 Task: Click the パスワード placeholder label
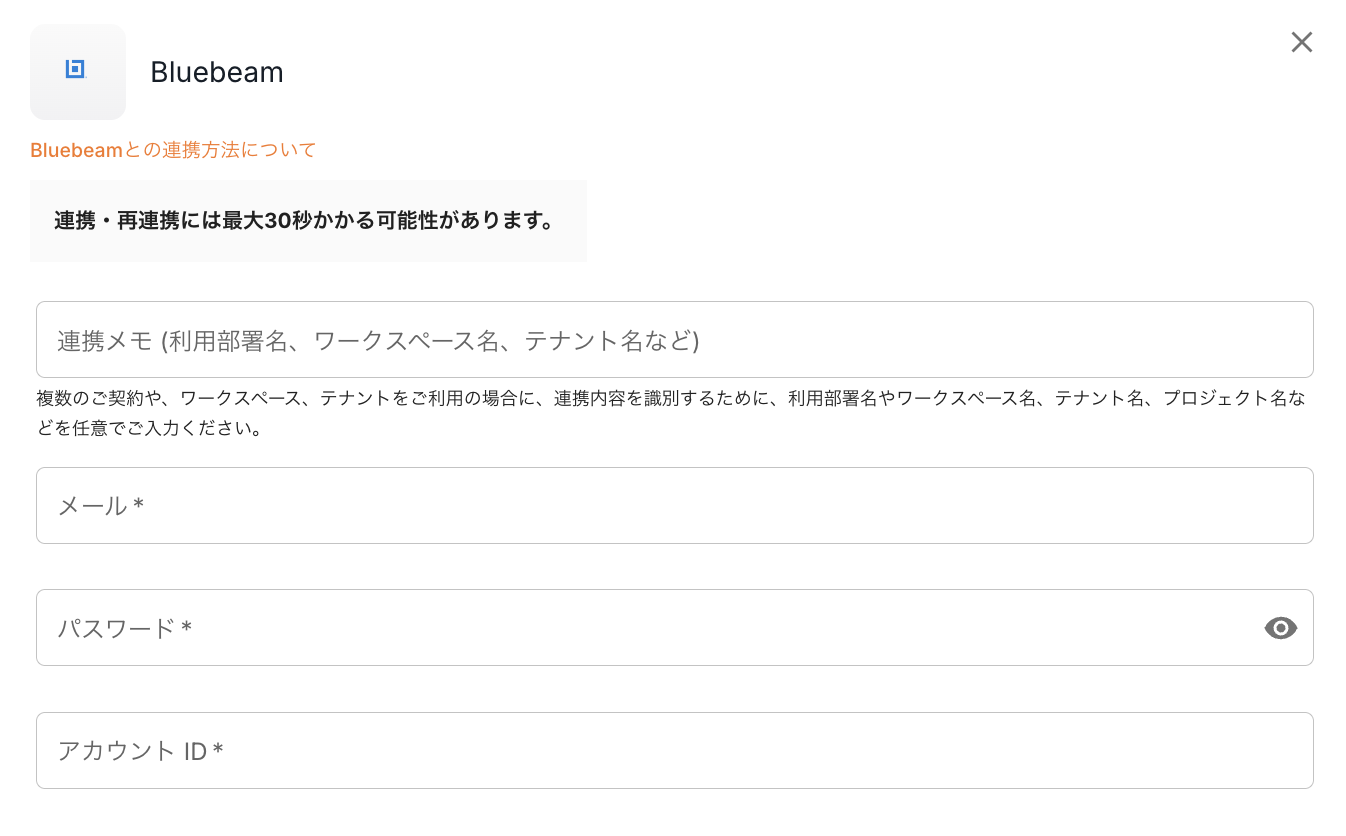click(x=117, y=628)
